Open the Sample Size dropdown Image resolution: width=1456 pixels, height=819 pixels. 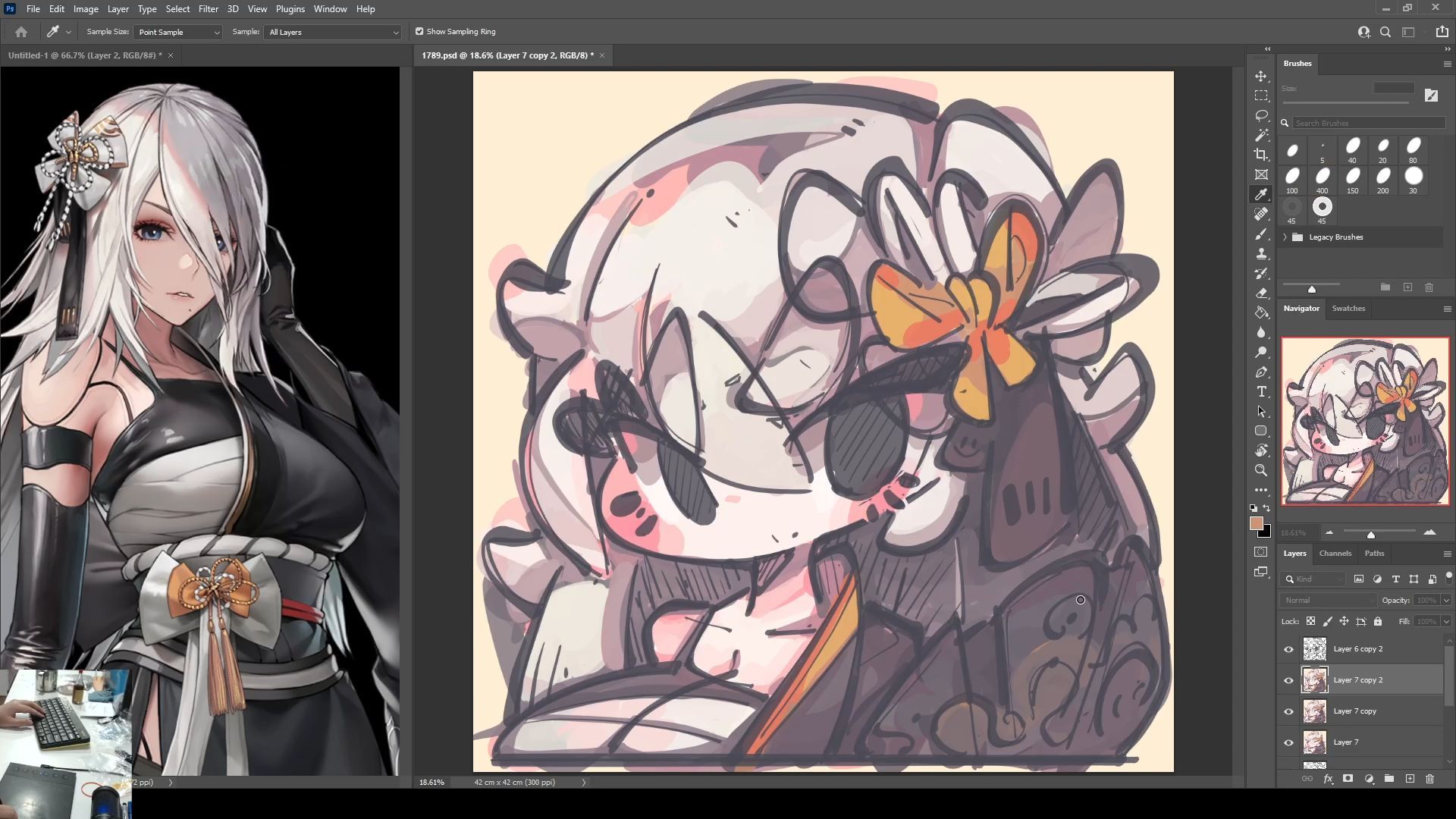(x=177, y=32)
